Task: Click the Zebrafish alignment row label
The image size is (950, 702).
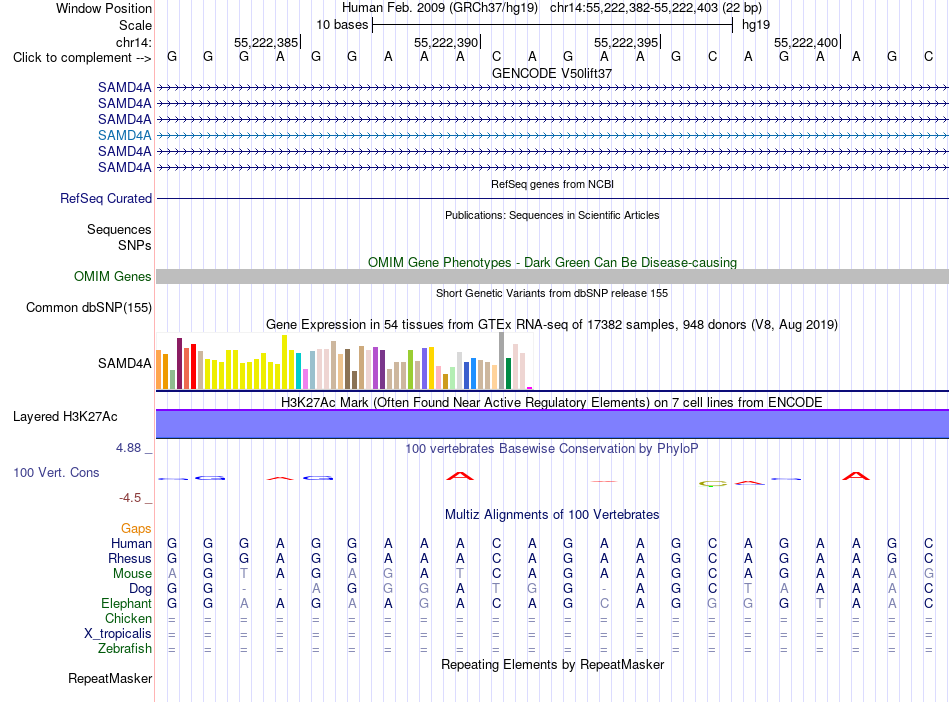Action: (125, 649)
